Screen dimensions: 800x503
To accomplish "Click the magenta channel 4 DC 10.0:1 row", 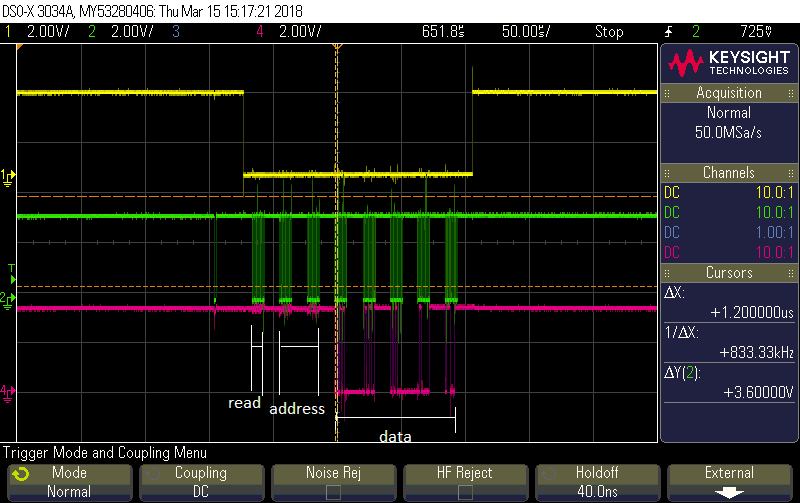I will point(729,253).
